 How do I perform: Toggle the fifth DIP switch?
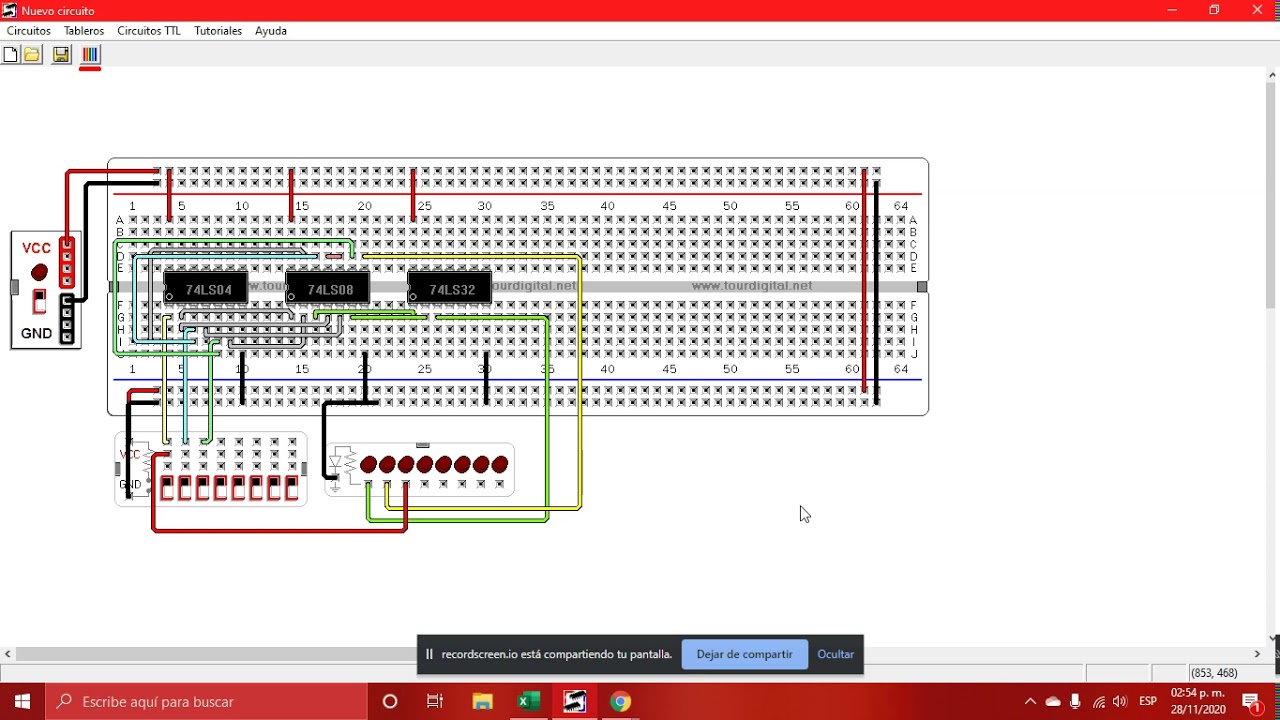point(238,488)
